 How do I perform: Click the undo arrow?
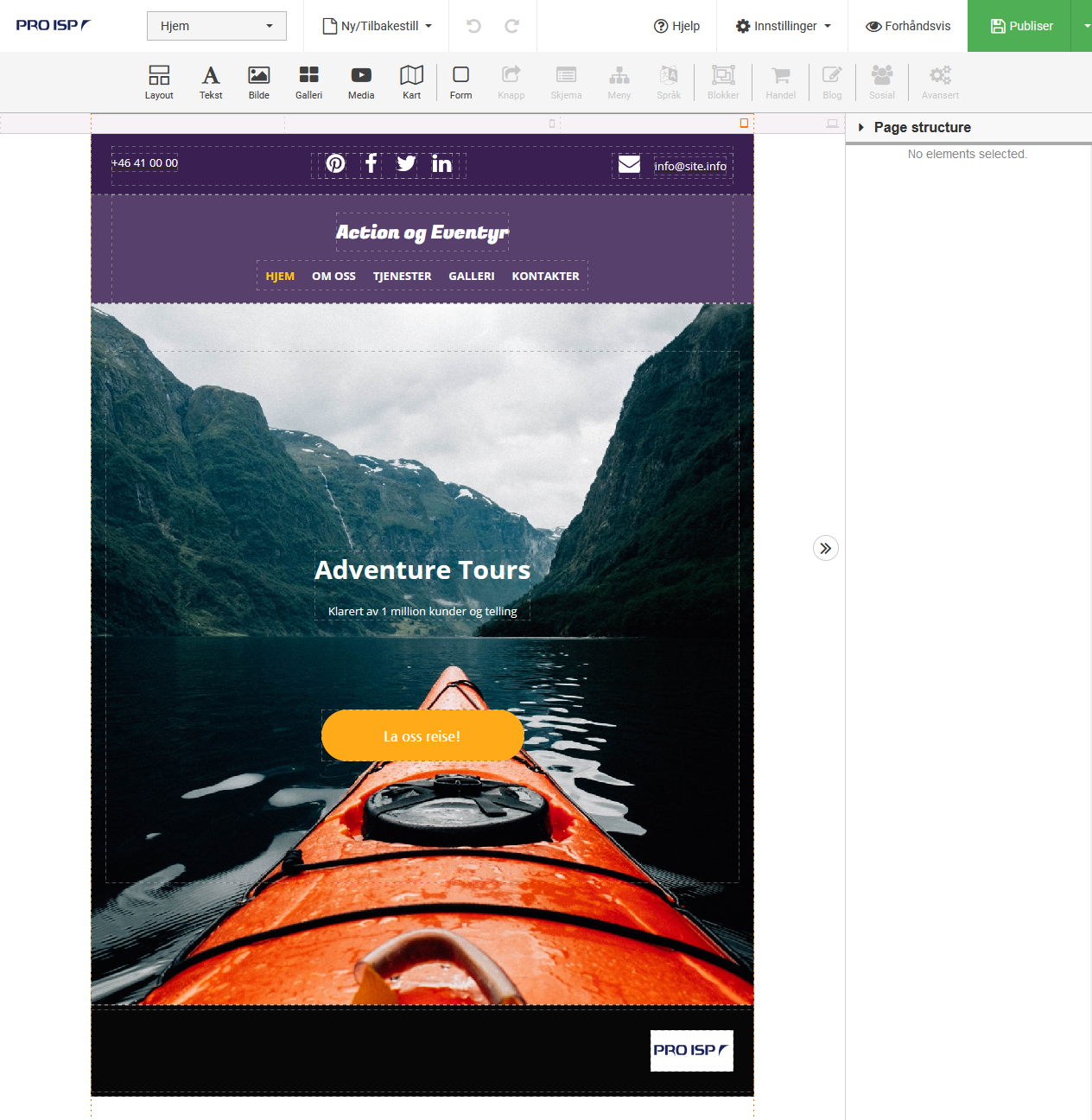(473, 26)
